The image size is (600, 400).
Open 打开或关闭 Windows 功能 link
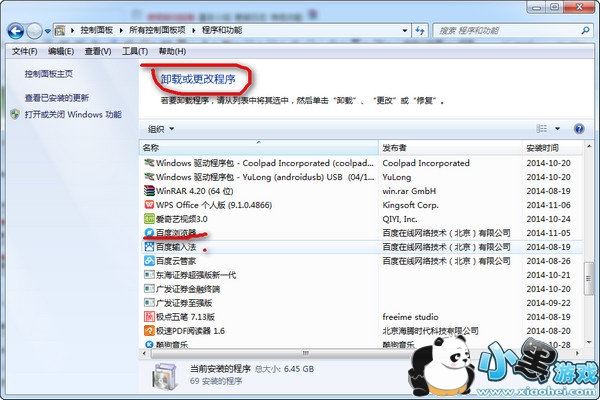pos(73,114)
